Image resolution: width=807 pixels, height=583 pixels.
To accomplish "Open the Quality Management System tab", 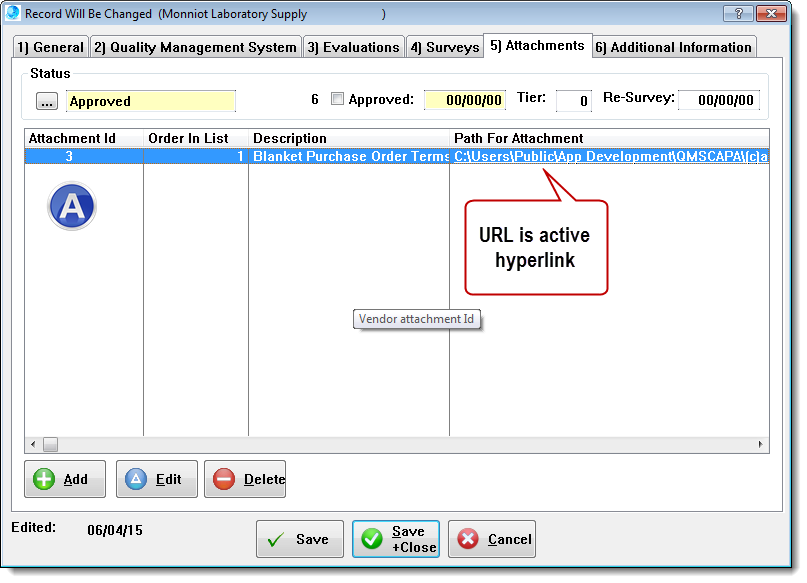I will (x=195, y=47).
